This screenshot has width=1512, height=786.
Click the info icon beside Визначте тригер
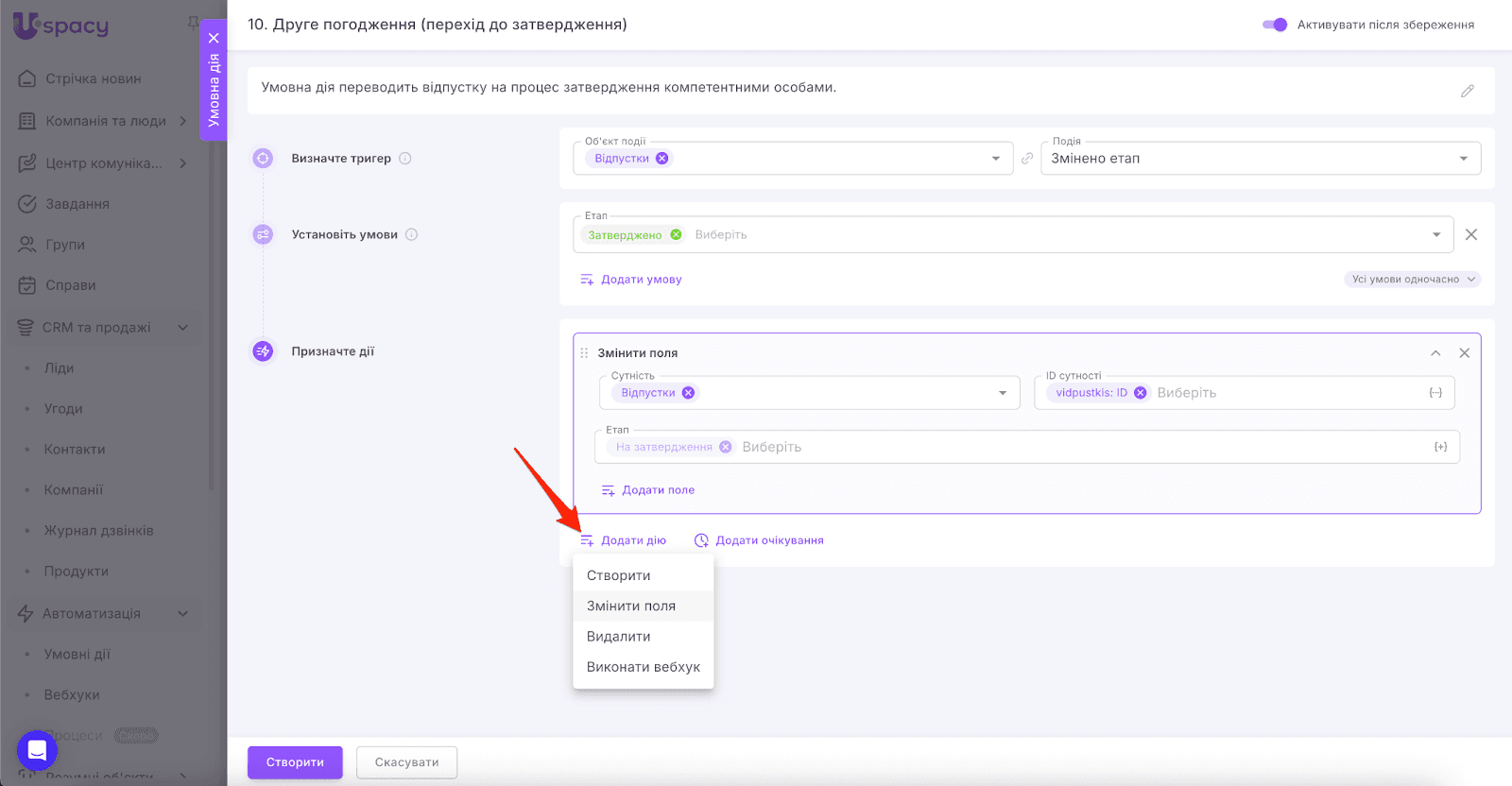(x=405, y=159)
